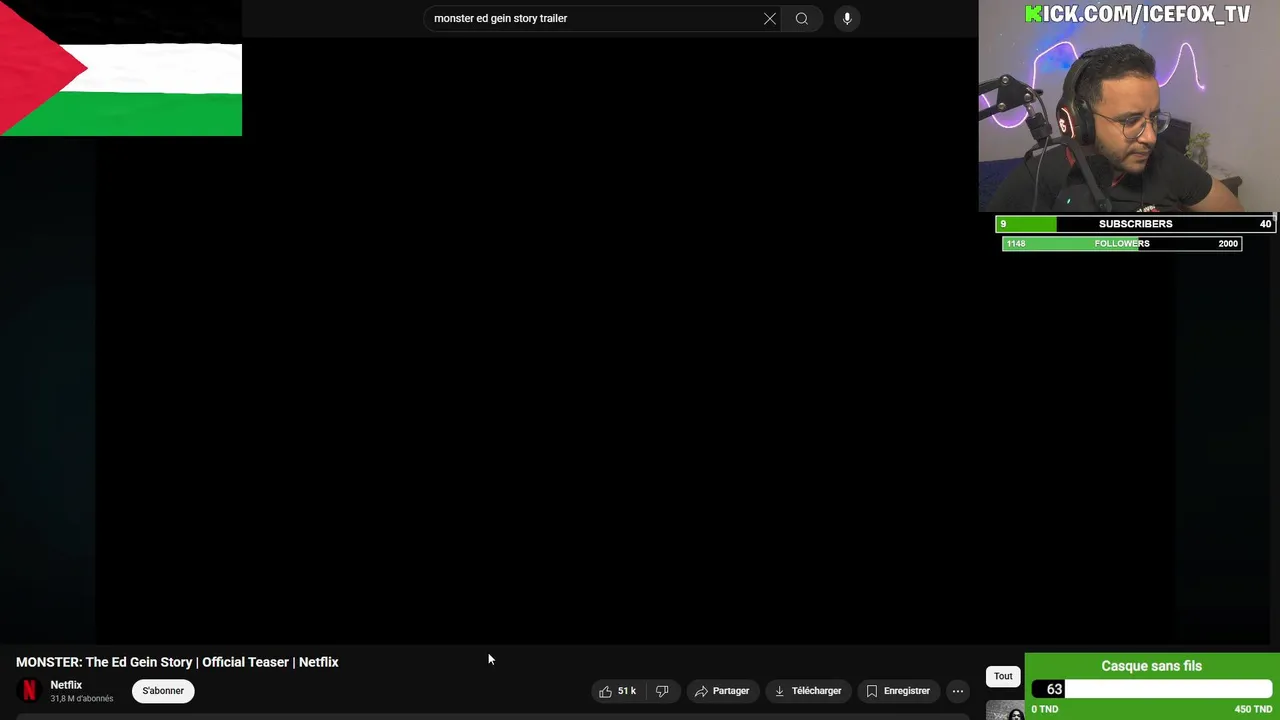Screen dimensions: 1280x720
Task: Share the video via Partager
Action: [722, 691]
